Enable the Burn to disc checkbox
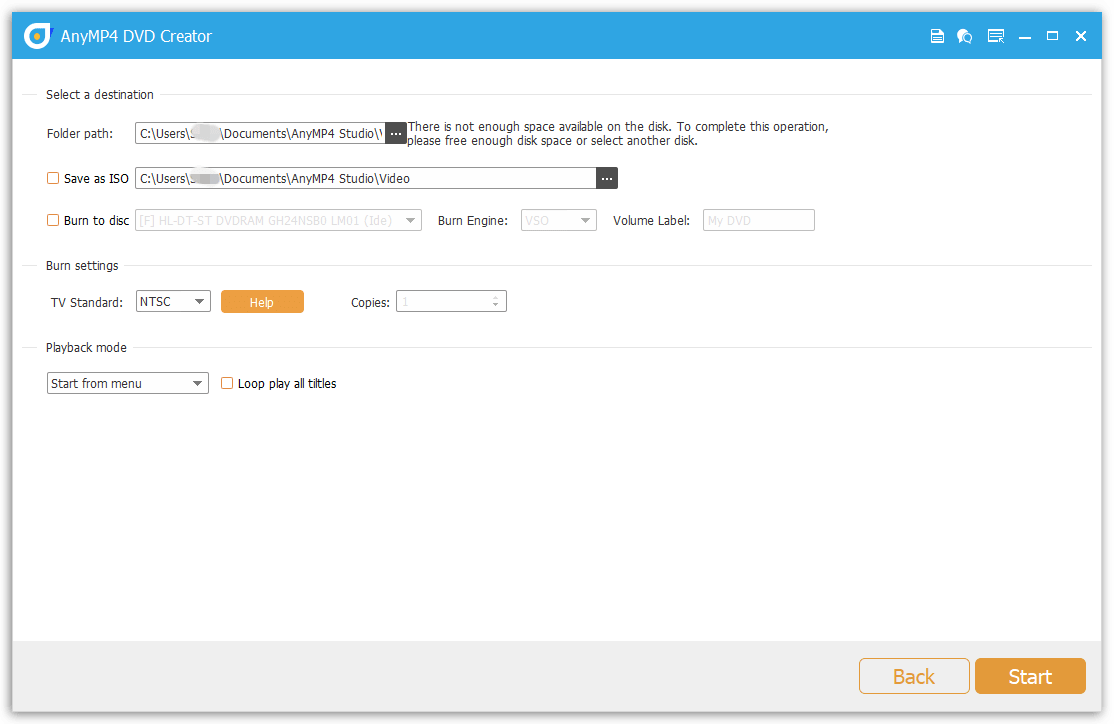 click(53, 220)
